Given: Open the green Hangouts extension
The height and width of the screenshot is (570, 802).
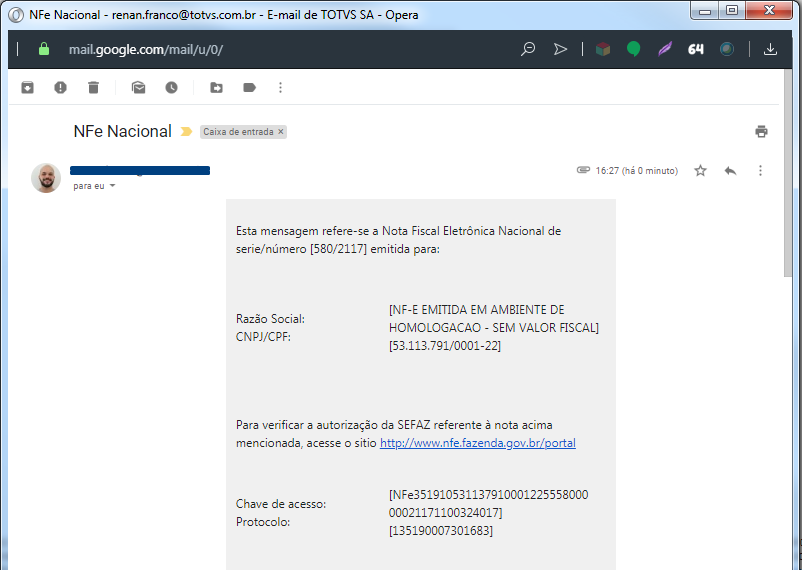Looking at the screenshot, I should click(633, 49).
